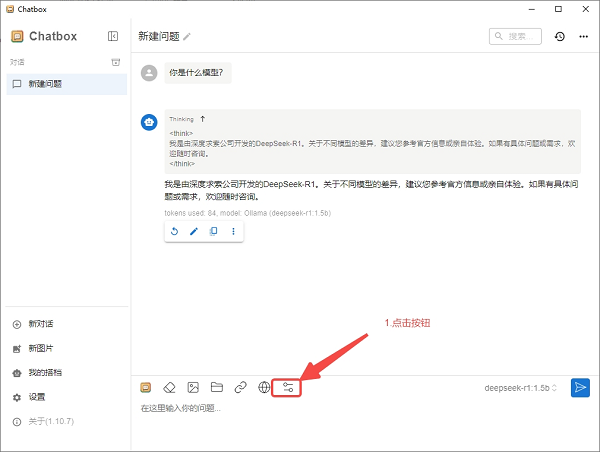600x452 pixels.
Task: Open conversation history clock icon
Action: (x=560, y=36)
